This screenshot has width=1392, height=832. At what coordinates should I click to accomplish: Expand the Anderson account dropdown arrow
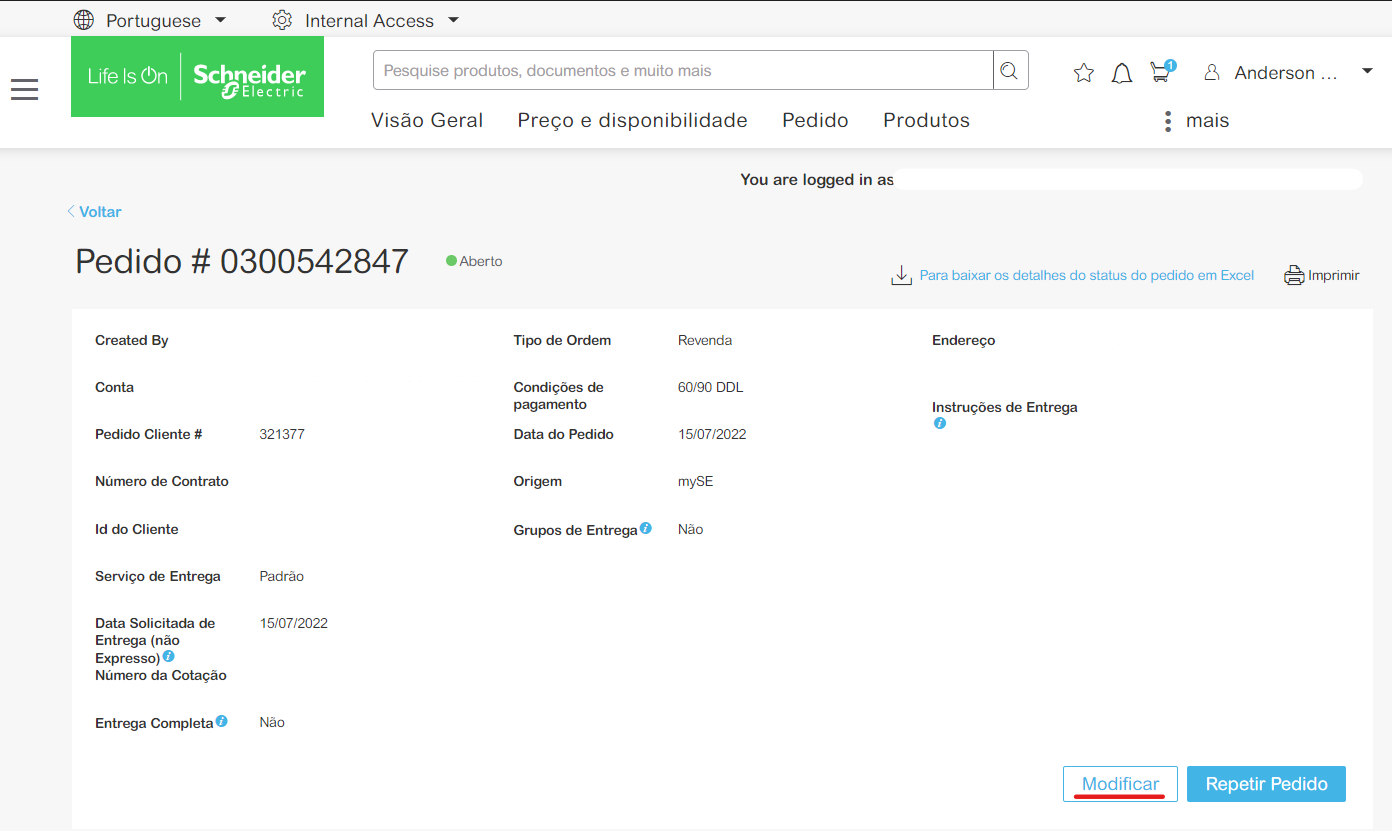(1367, 72)
